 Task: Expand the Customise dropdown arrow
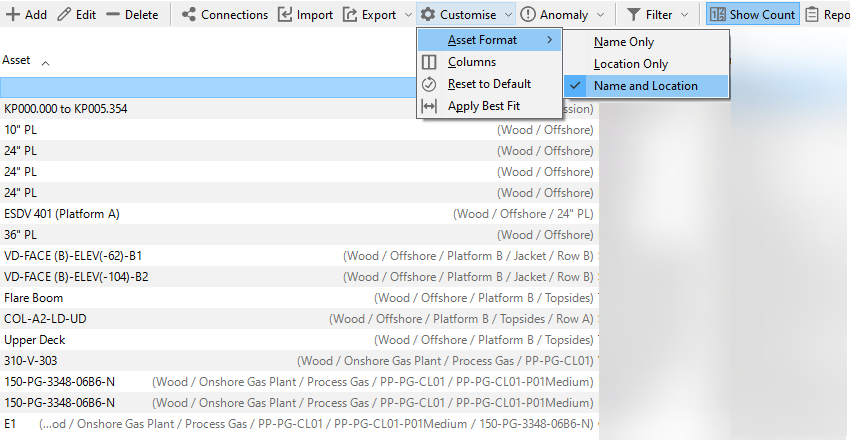click(x=508, y=15)
